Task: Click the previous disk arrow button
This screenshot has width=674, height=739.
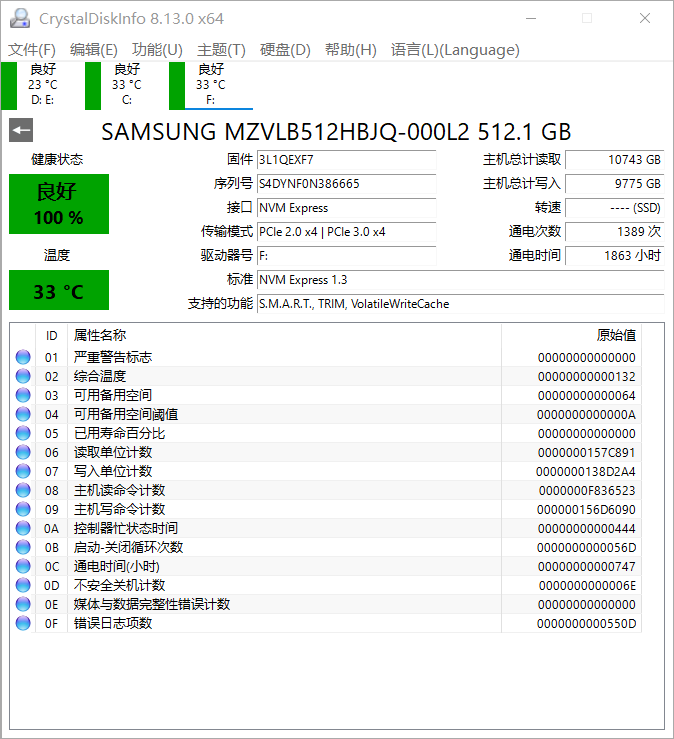Action: click(x=21, y=130)
